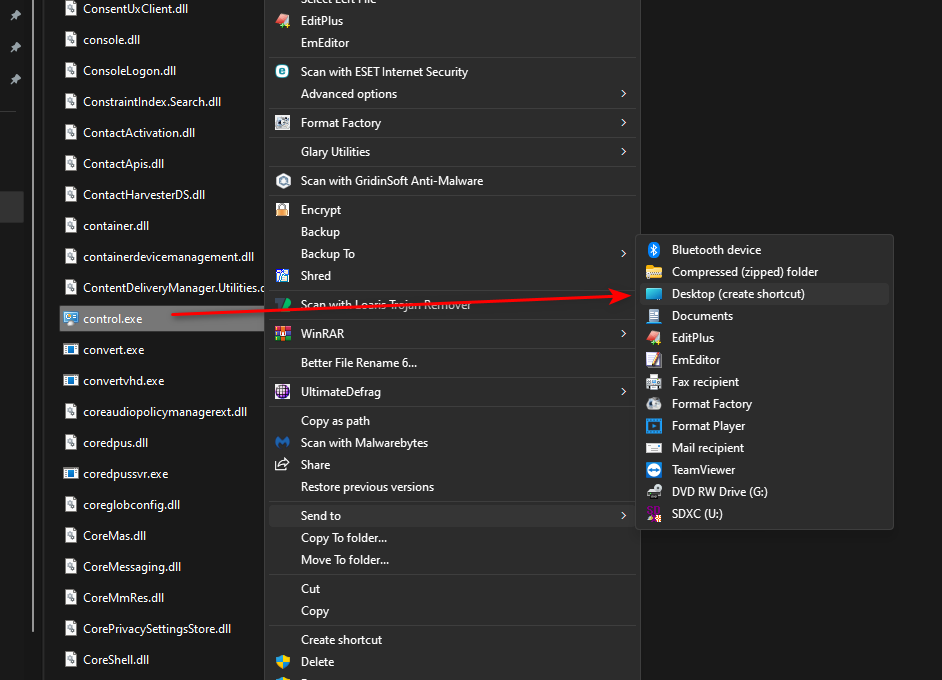This screenshot has height=680, width=942.
Task: Select file console.dll
Action: click(x=111, y=40)
